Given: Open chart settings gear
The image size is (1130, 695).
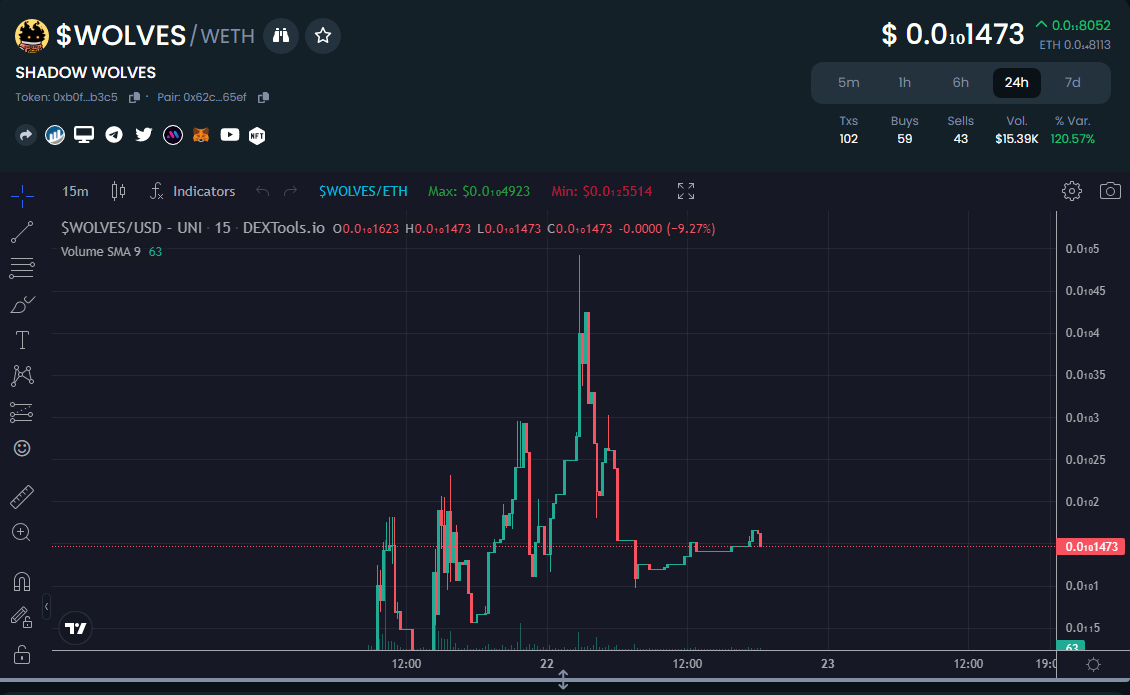Looking at the screenshot, I should pyautogui.click(x=1072, y=191).
